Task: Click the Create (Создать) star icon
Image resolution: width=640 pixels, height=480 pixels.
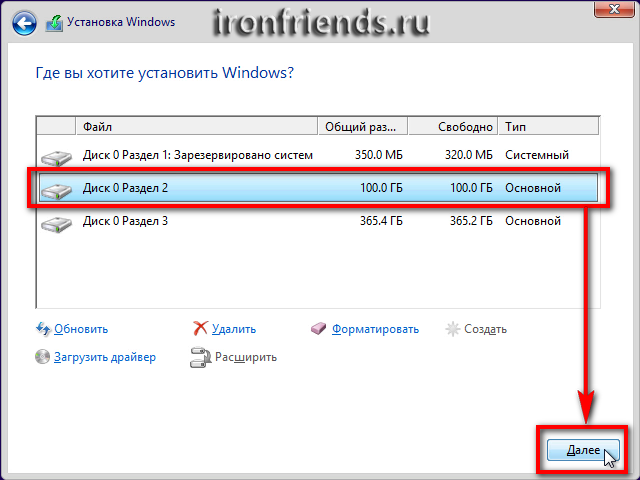Action: (x=453, y=329)
